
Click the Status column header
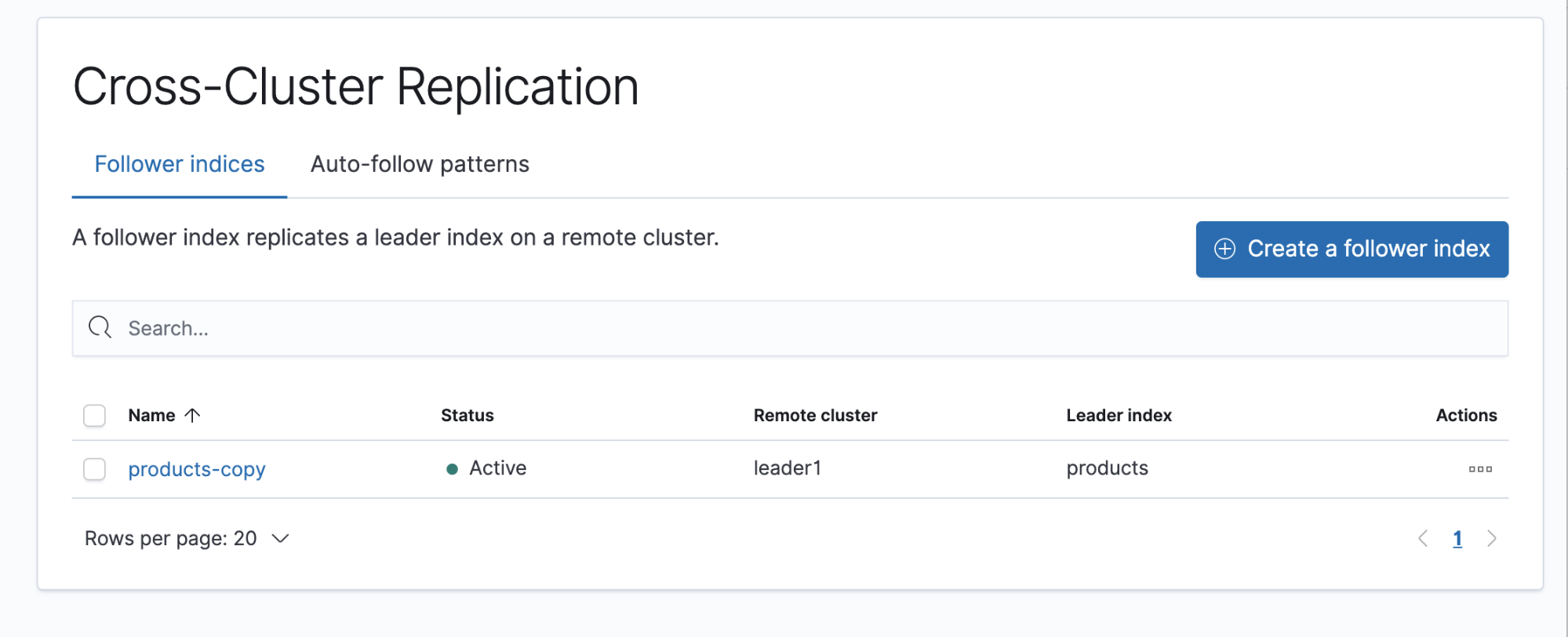467,415
